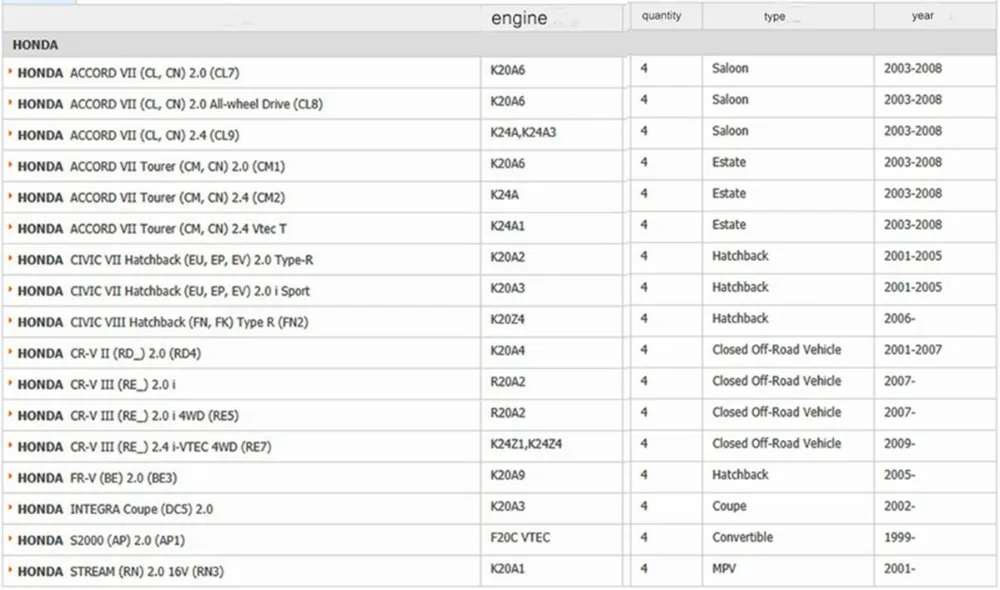The image size is (1000, 590).
Task: Click the type column header
Action: point(774,17)
